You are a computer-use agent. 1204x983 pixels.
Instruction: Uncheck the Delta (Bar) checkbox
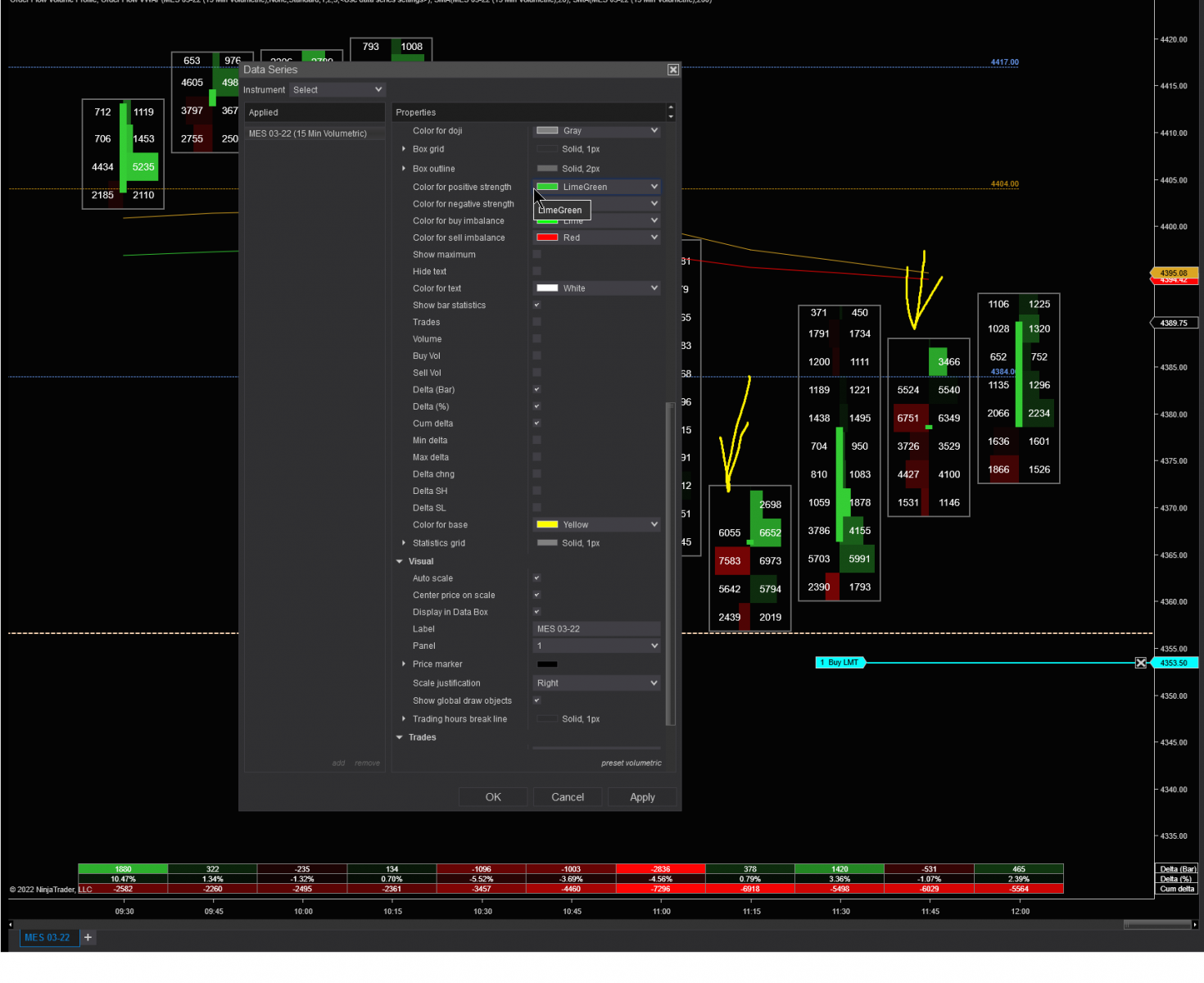[x=537, y=390]
